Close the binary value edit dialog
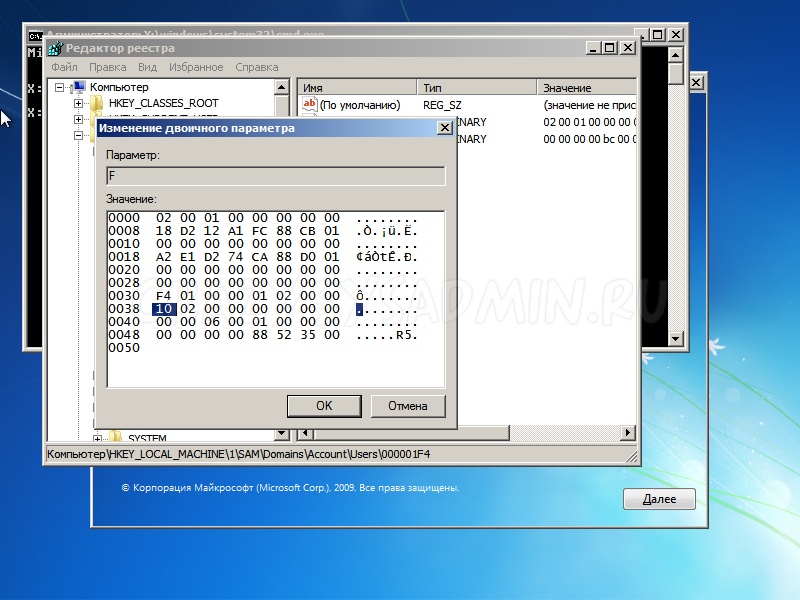The height and width of the screenshot is (600, 800). point(446,128)
